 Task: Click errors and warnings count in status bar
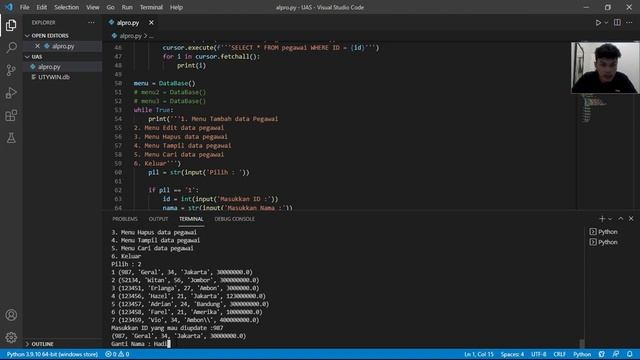click(117, 354)
